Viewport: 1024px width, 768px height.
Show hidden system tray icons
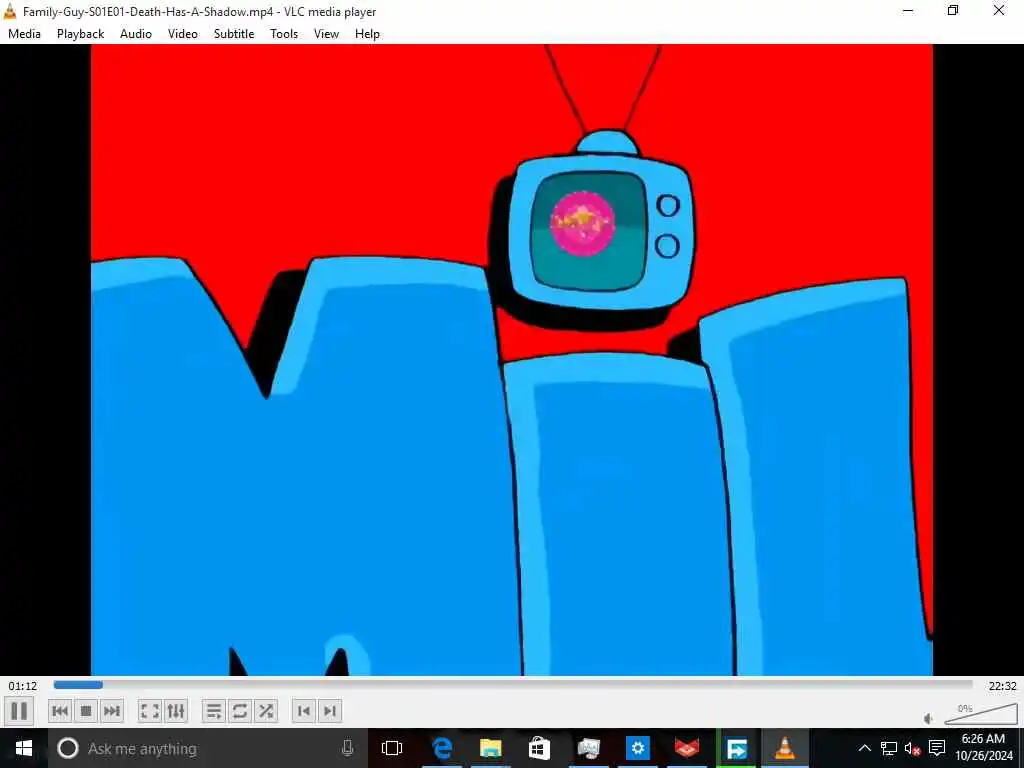click(864, 748)
